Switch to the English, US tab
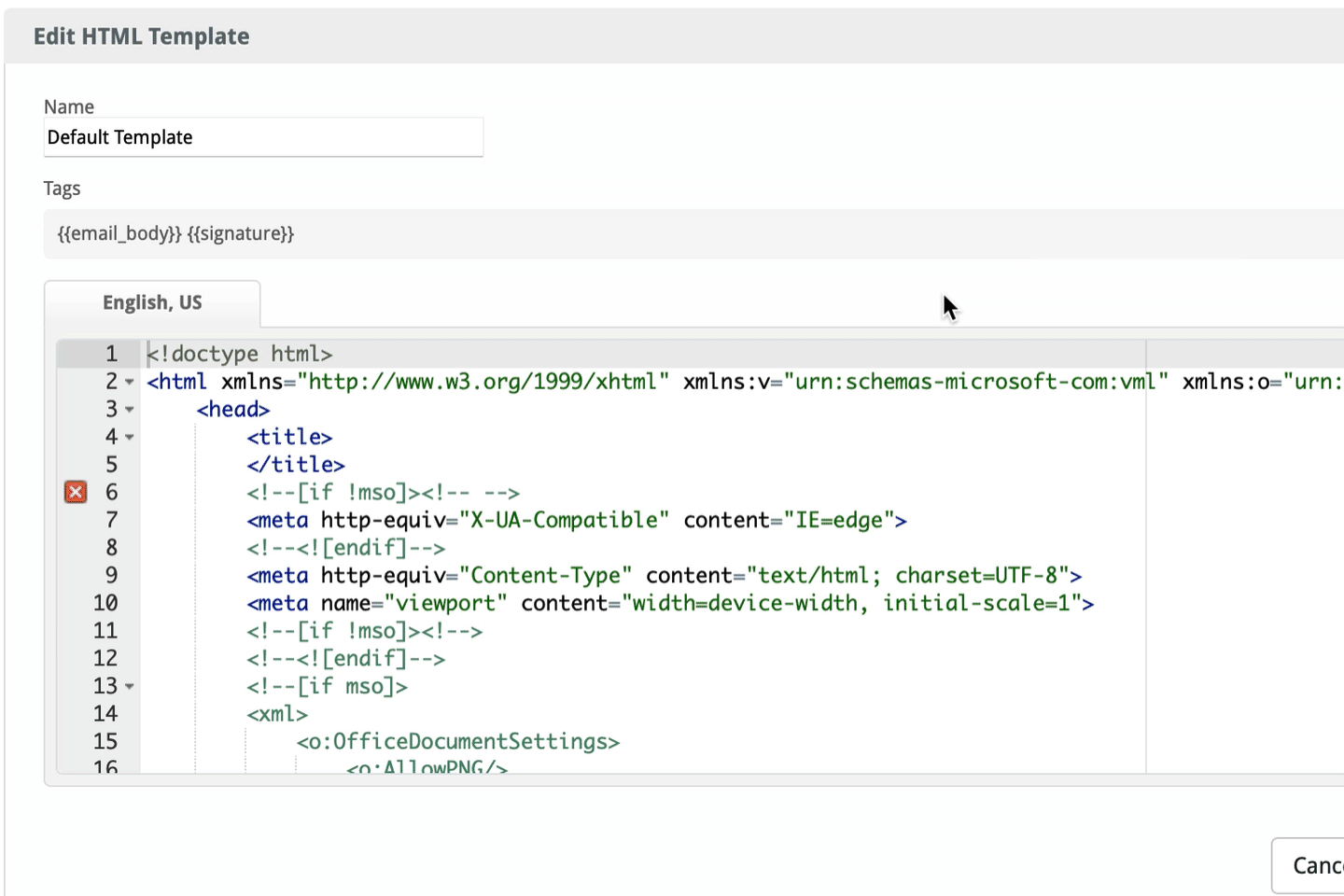Screen dimensions: 1344x896 pyautogui.click(x=152, y=303)
